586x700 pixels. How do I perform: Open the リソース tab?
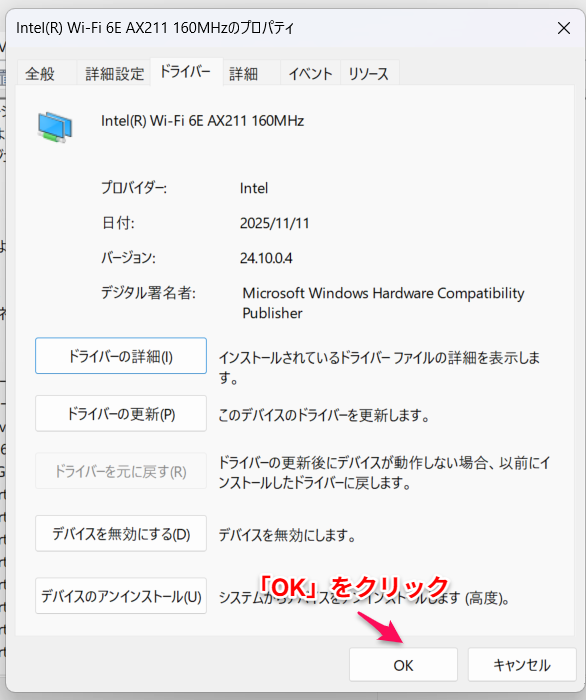369,74
